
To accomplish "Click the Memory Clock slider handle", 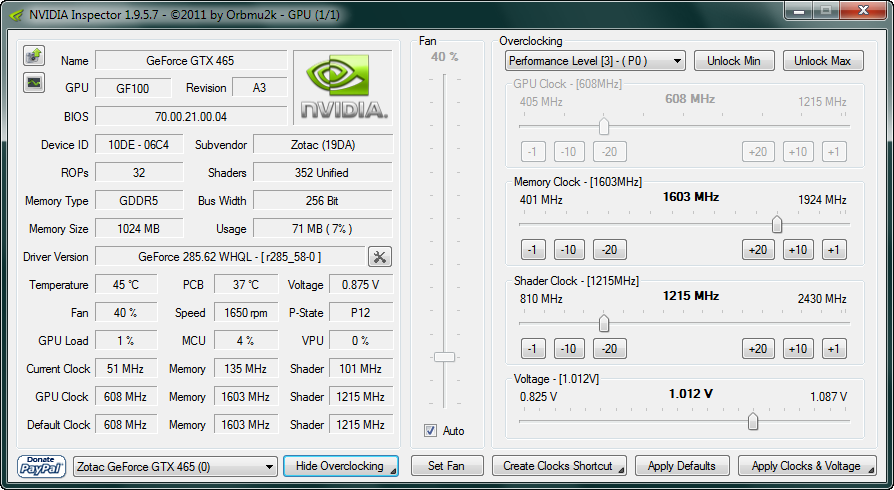I will pyautogui.click(x=777, y=224).
